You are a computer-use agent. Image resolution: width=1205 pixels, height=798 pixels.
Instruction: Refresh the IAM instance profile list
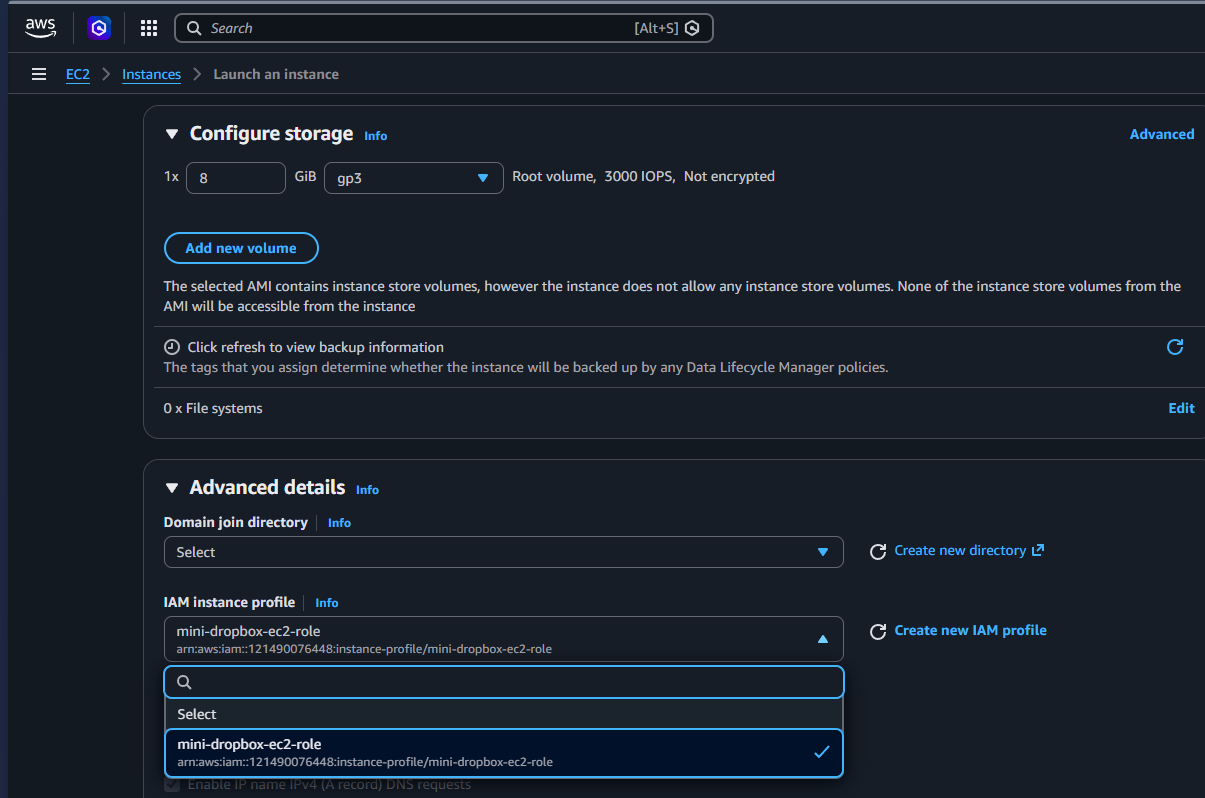878,632
